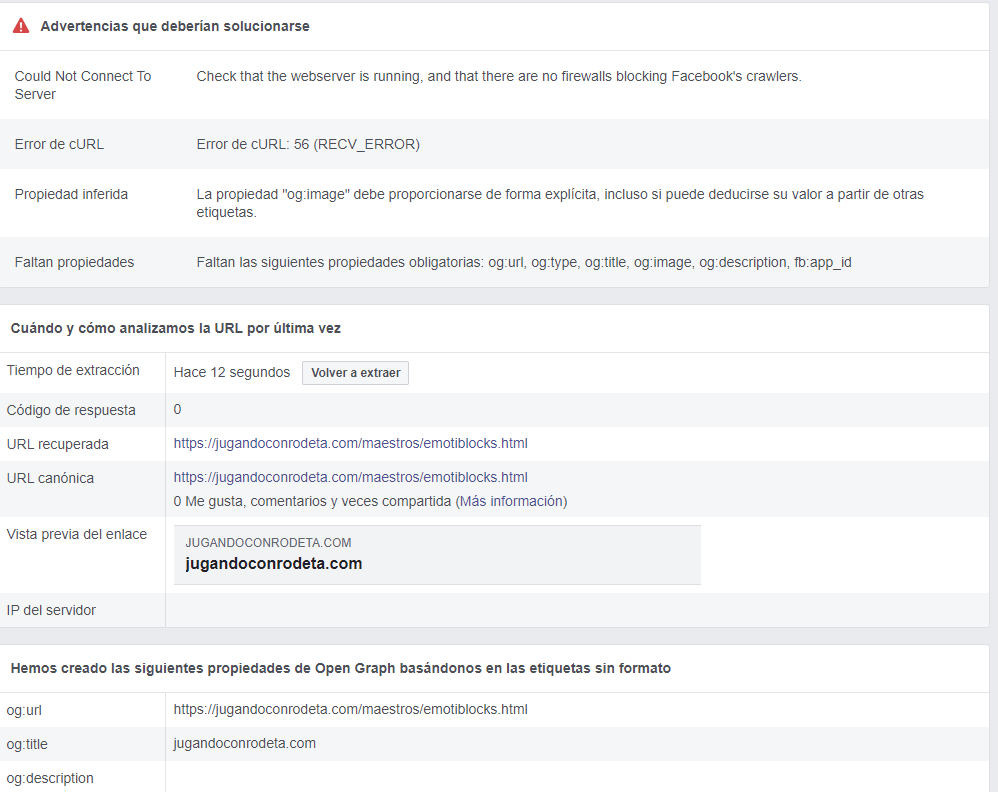The width and height of the screenshot is (998, 792).
Task: Click the 'Vista previa del enlace' label
Action: coord(76,534)
